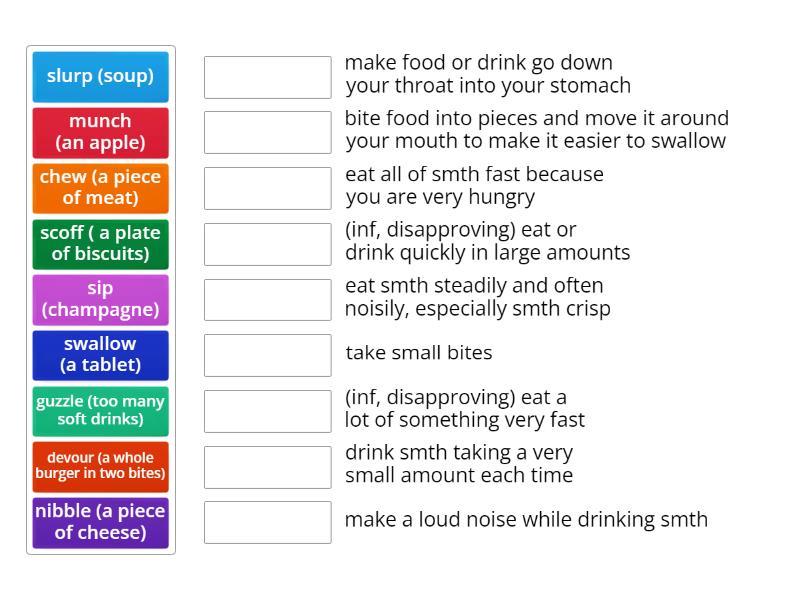Select the 'scoff (a plate of biscuits)' tile
Image resolution: width=800 pixels, height=600 pixels.
[x=99, y=244]
